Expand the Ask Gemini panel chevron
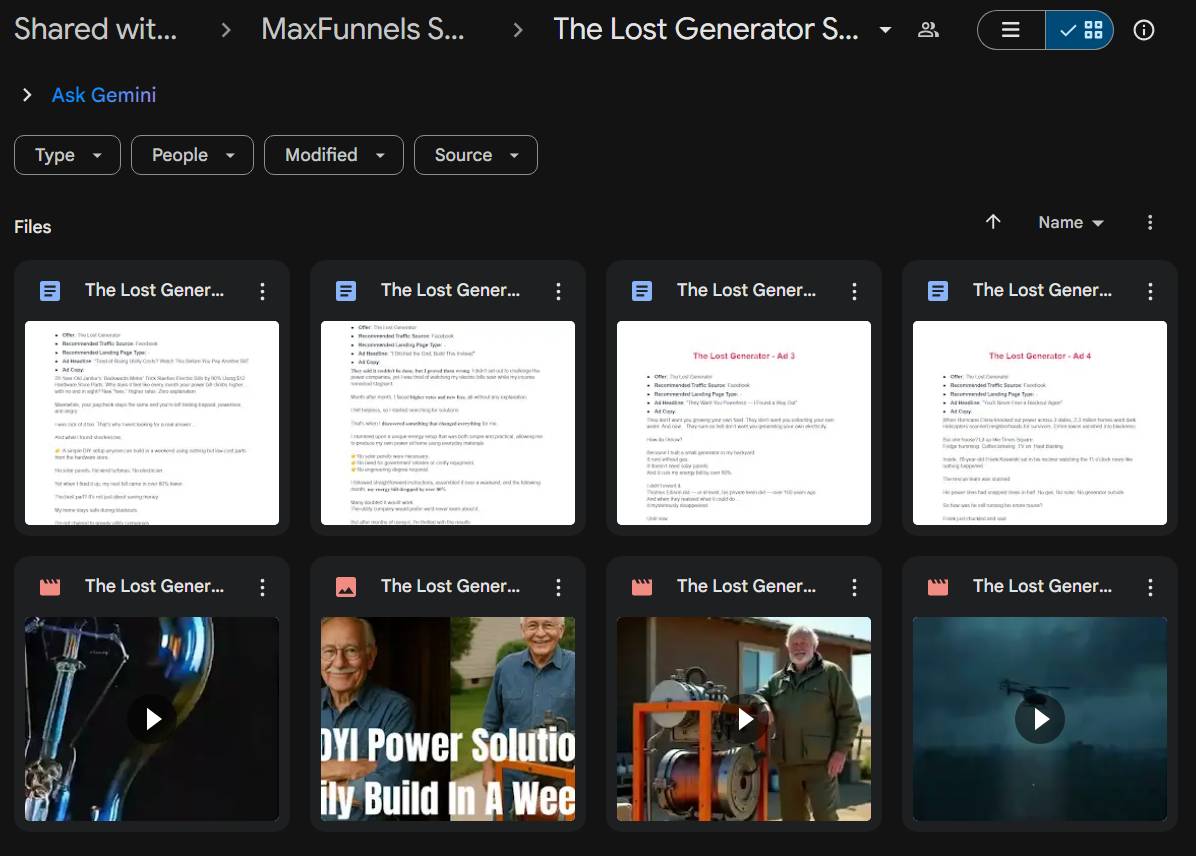Screen dimensions: 1196x856 pyautogui.click(x=27, y=95)
